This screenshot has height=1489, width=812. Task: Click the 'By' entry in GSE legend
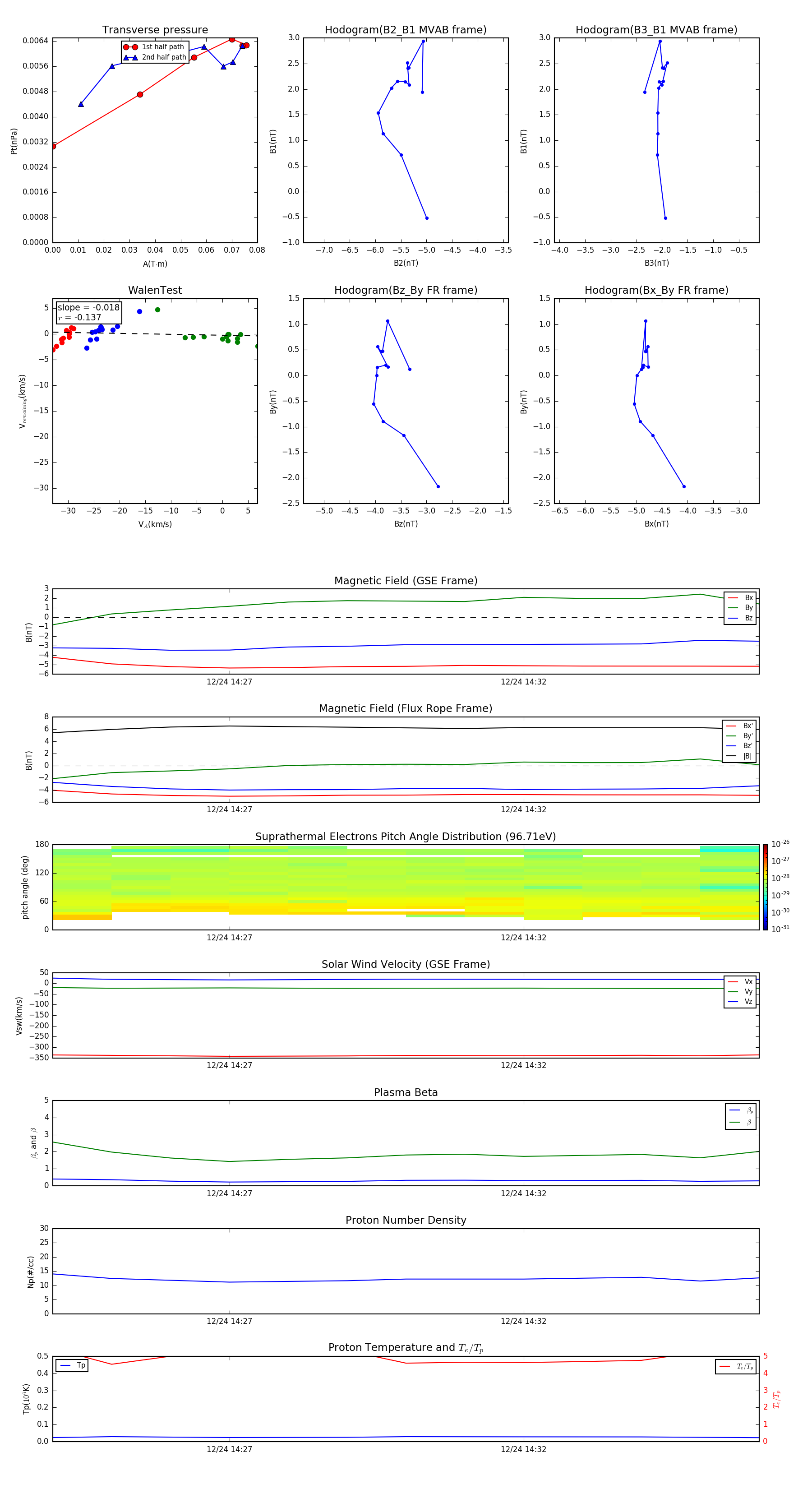coord(740,607)
